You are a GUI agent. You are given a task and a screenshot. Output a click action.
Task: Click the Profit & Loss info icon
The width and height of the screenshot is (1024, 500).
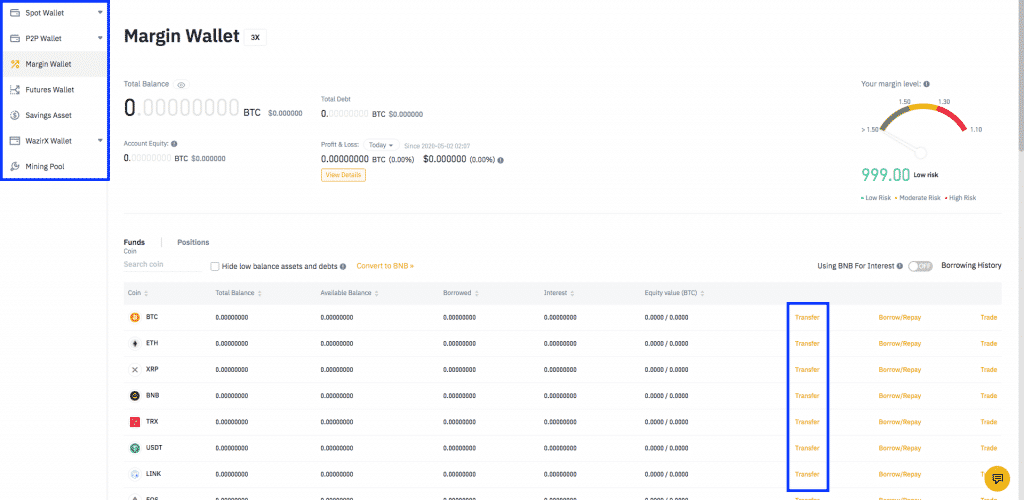coord(500,159)
